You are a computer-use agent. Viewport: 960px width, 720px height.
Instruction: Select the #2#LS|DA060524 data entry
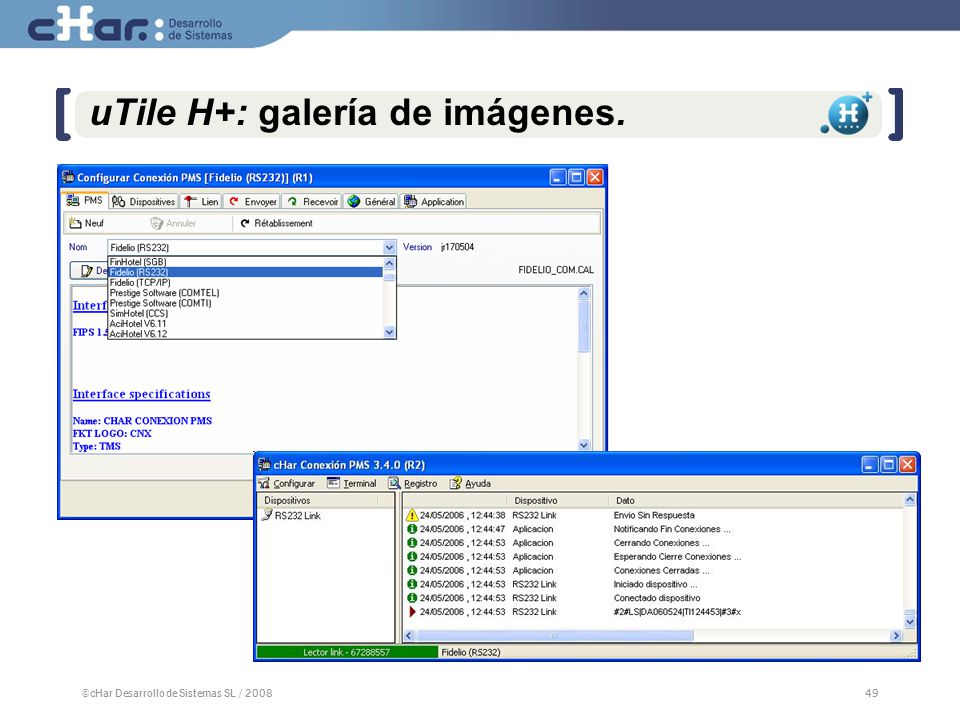click(677, 612)
